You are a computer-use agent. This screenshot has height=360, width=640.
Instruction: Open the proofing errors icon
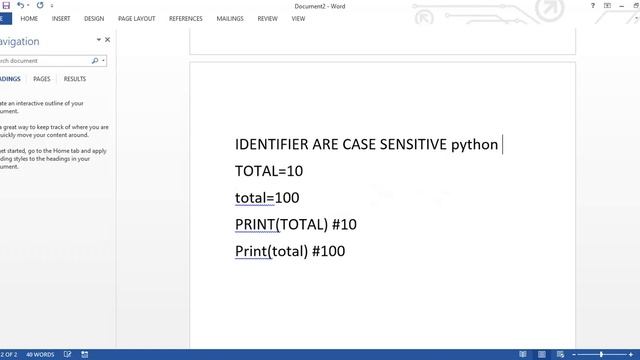point(67,355)
